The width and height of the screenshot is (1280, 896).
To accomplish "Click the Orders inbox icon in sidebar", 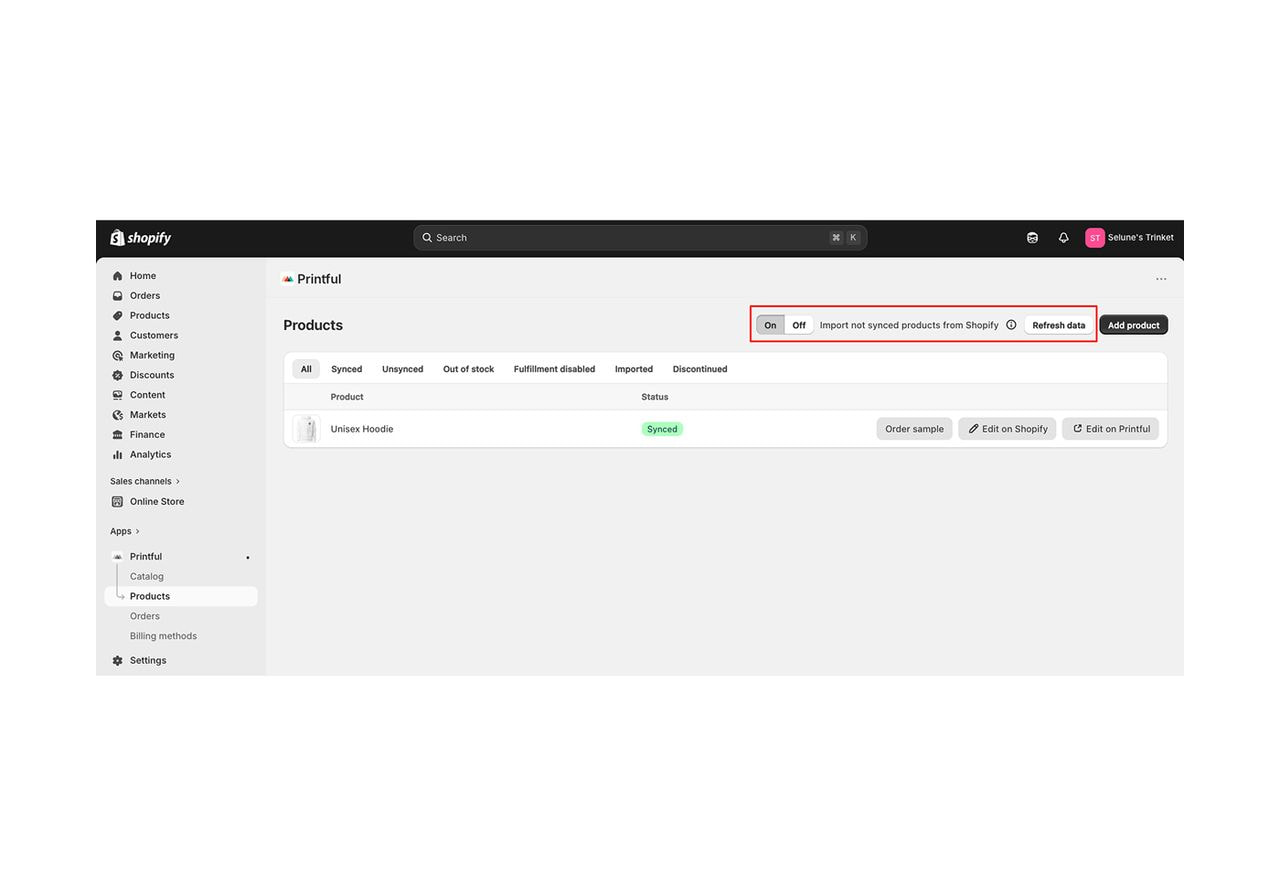I will click(x=118, y=296).
